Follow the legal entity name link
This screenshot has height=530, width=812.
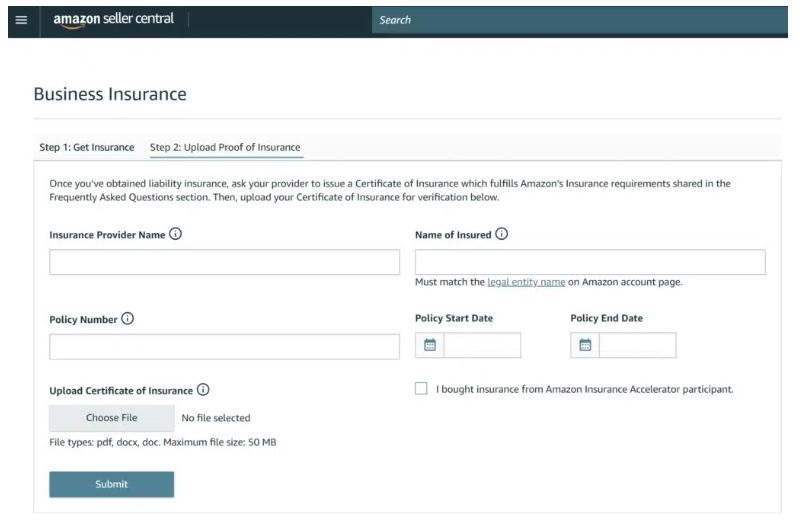click(x=526, y=282)
